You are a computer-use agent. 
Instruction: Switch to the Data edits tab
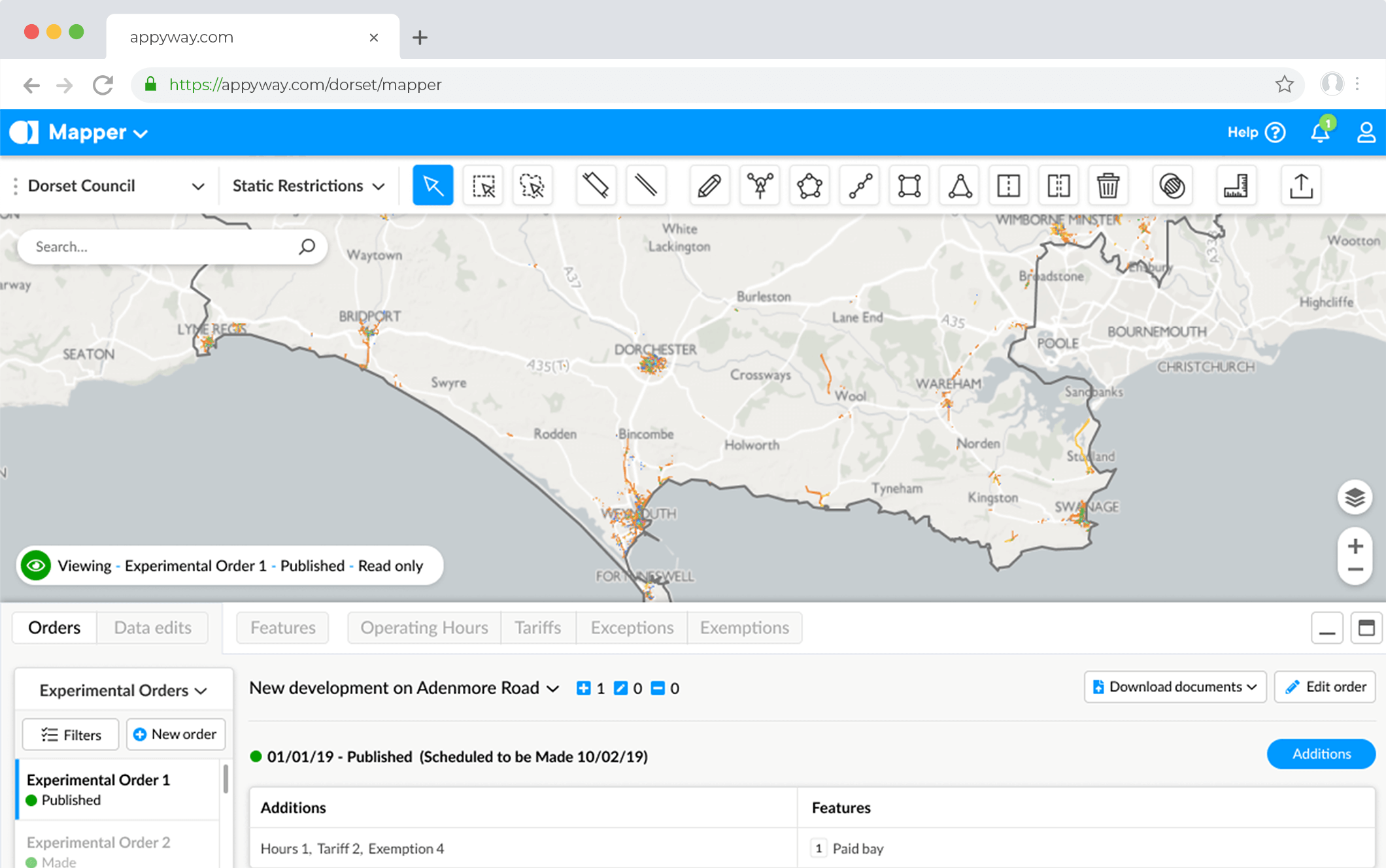tap(152, 627)
